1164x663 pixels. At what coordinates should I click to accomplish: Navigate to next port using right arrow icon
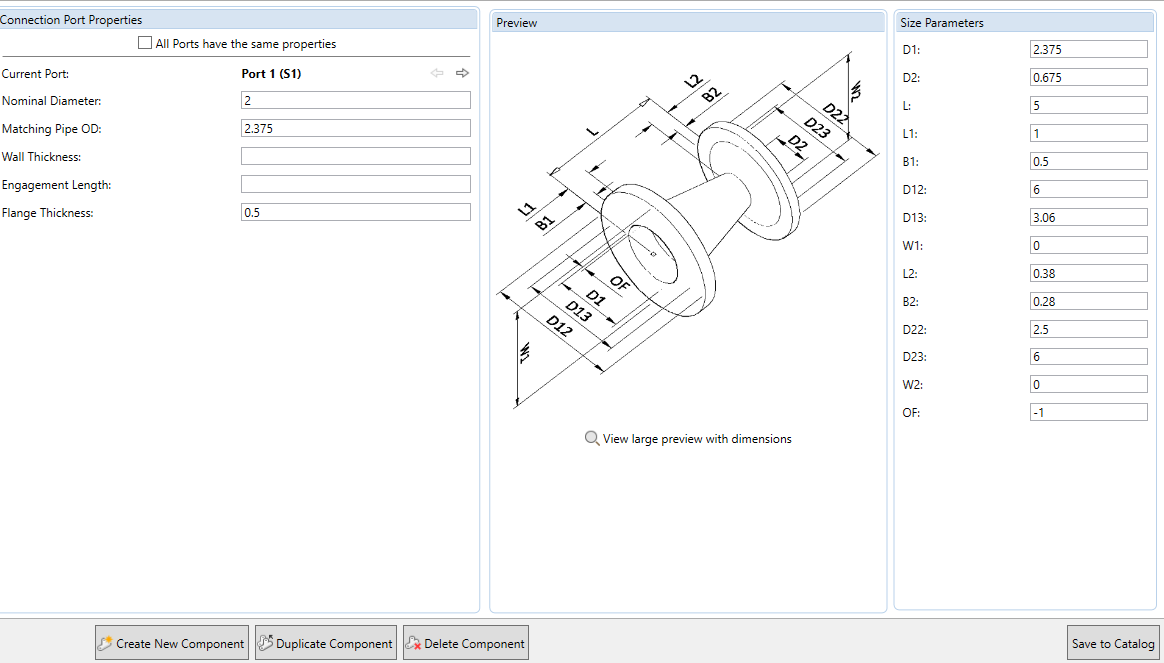[461, 72]
